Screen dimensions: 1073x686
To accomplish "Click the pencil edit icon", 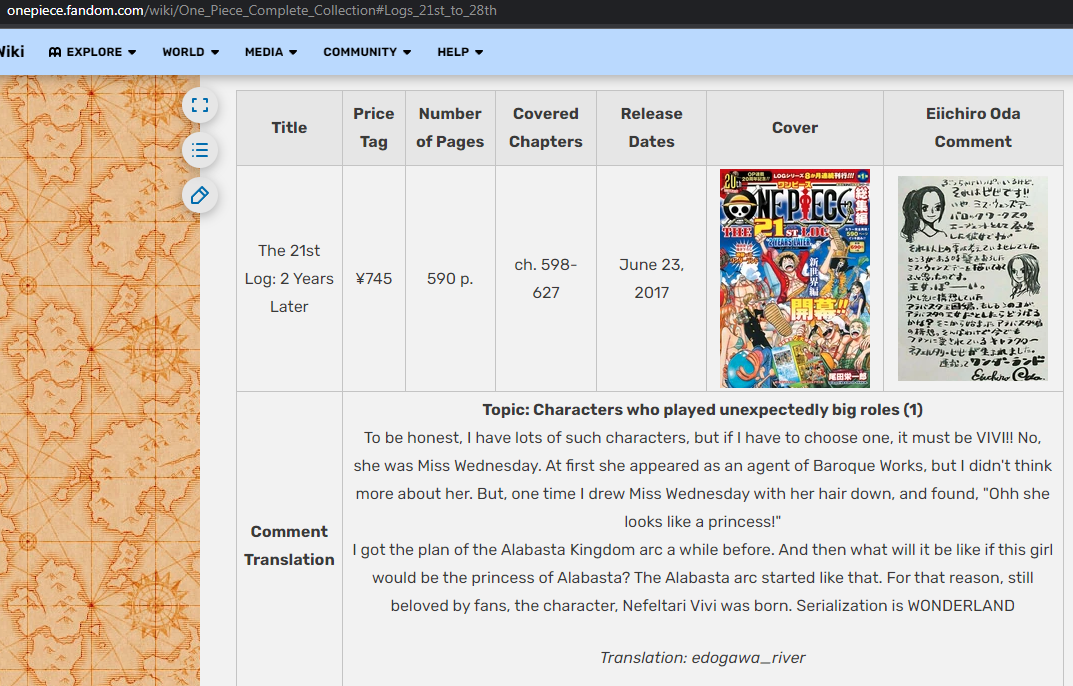I will tap(200, 196).
